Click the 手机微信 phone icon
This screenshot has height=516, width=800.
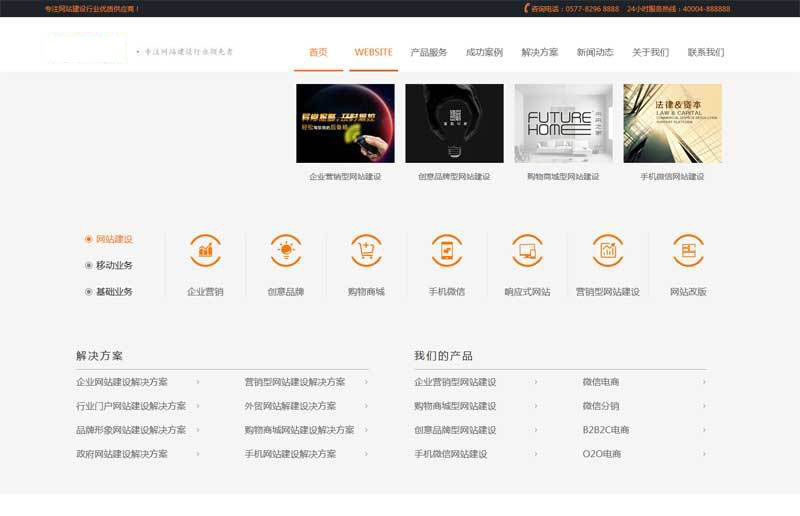pos(447,250)
